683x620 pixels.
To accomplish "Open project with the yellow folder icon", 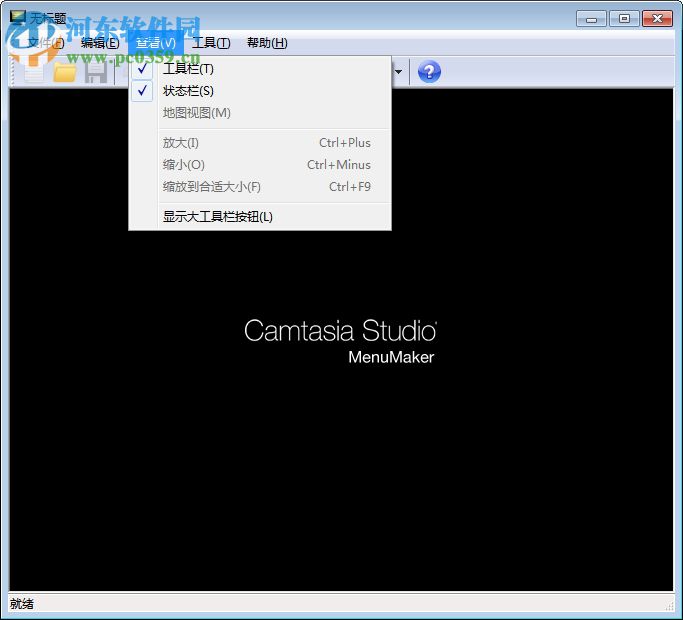I will tap(64, 72).
